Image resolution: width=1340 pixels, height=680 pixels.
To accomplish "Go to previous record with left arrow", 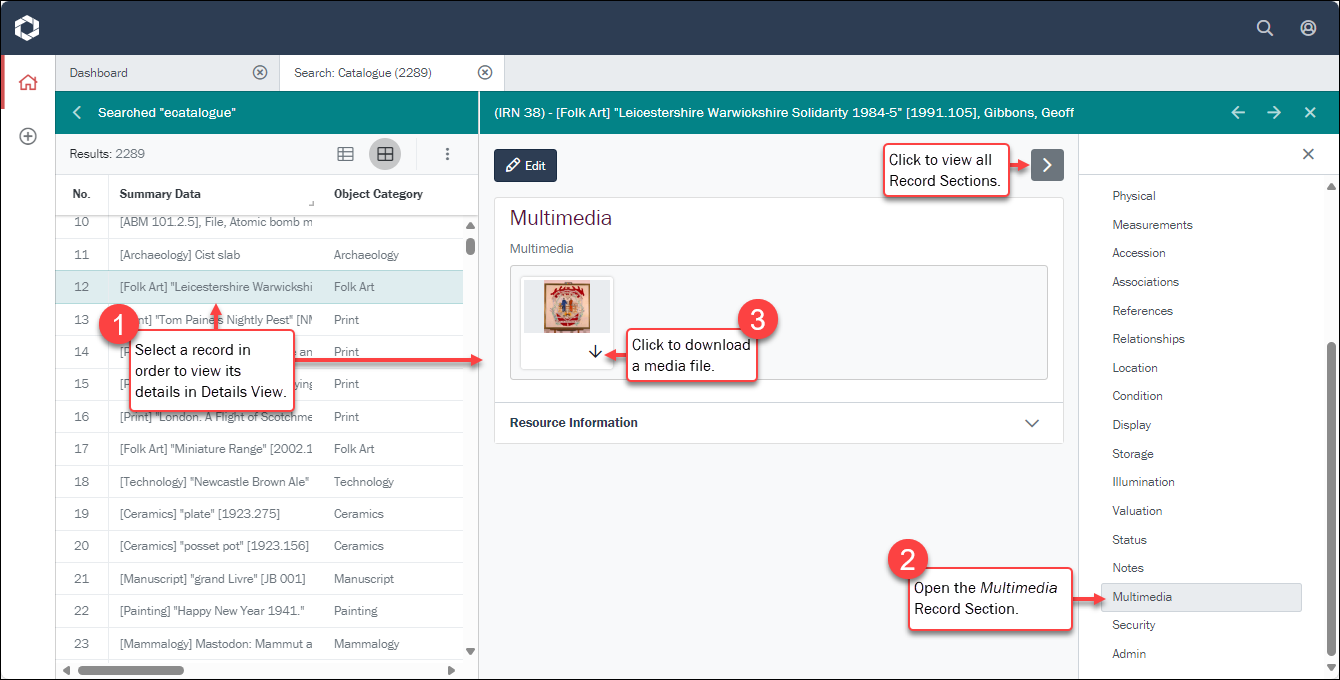I will 1238,113.
